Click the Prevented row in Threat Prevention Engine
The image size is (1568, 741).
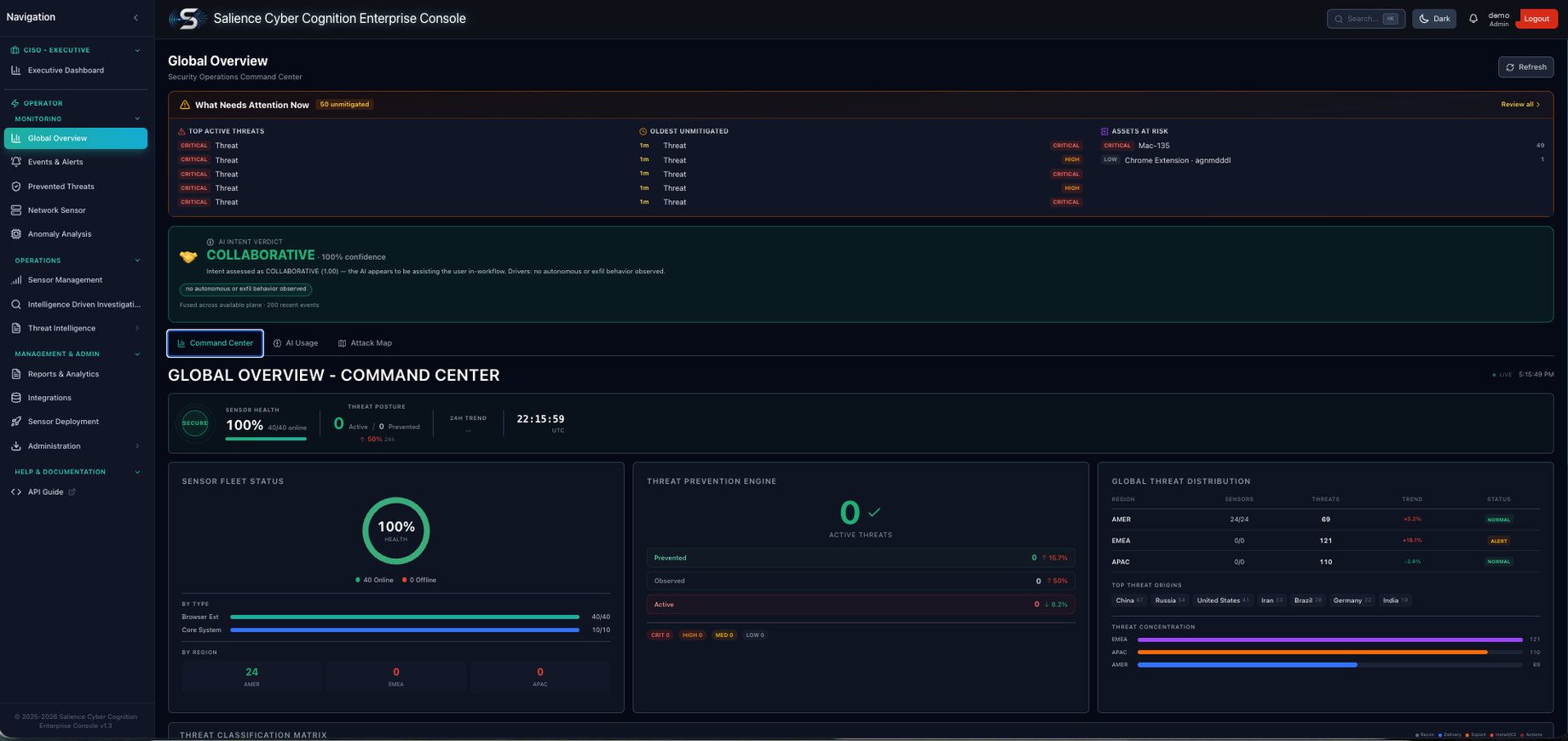(x=861, y=558)
